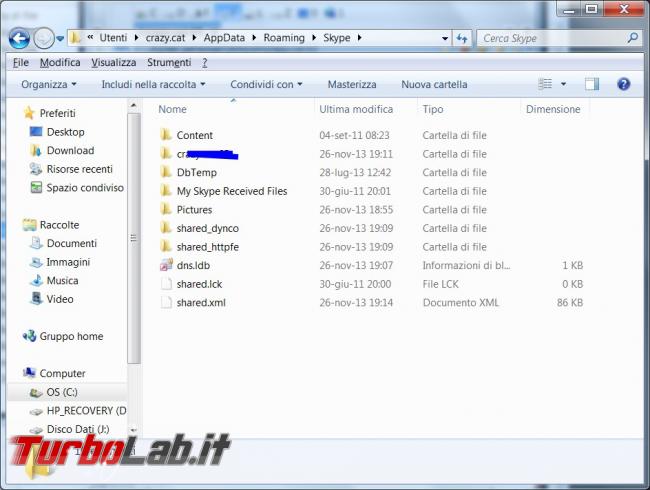The height and width of the screenshot is (490, 650).
Task: Open the view options dropdown arrow
Action: pyautogui.click(x=563, y=84)
